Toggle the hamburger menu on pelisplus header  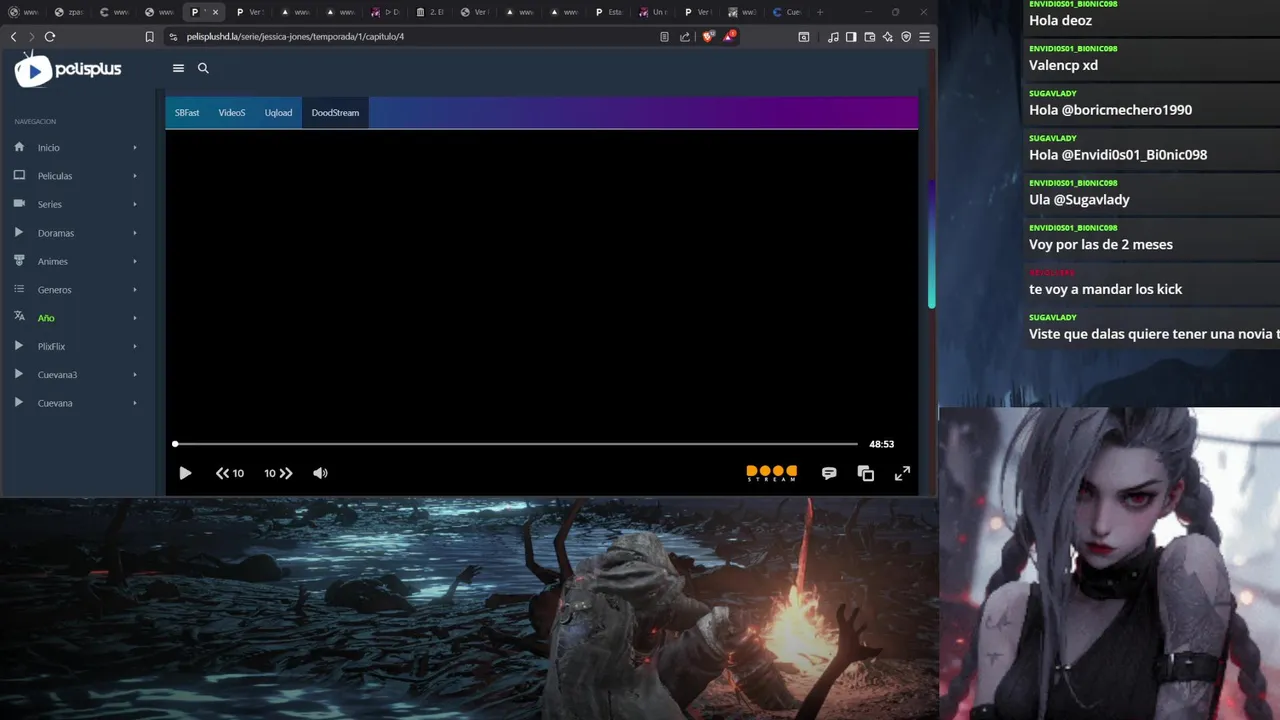click(178, 68)
